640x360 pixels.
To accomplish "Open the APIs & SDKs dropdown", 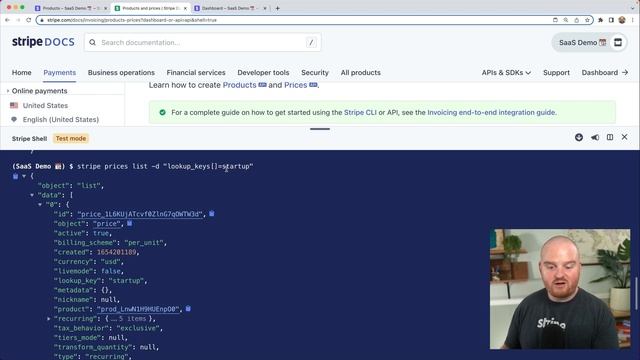I will [506, 73].
